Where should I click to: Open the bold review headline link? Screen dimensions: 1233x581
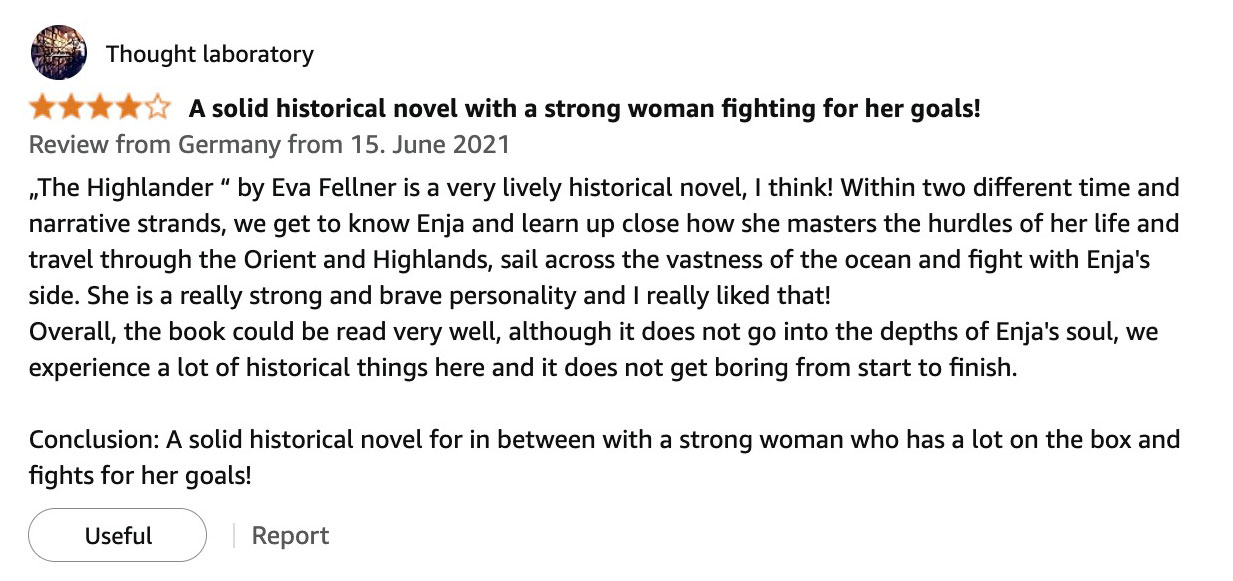point(584,108)
